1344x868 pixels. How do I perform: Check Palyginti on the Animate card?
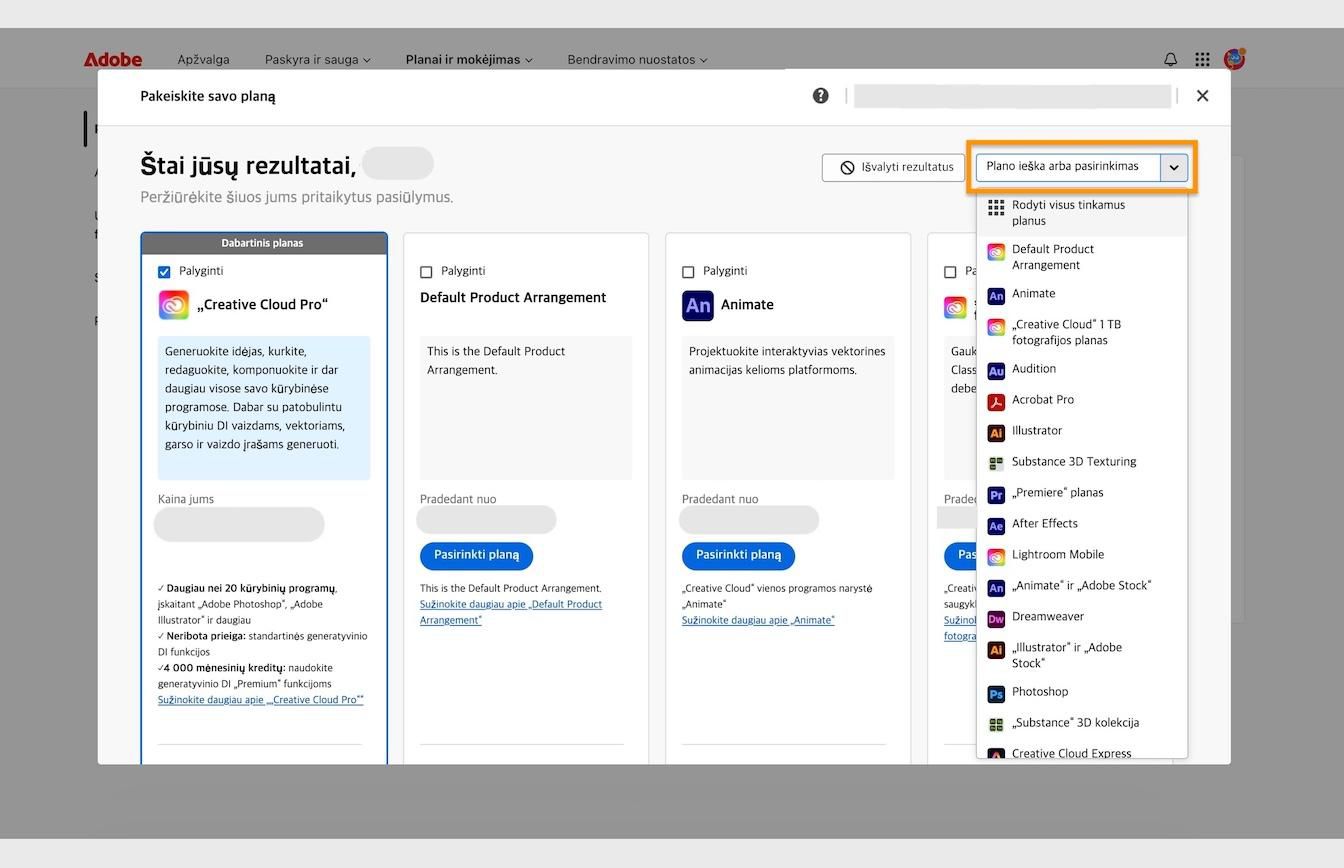pyautogui.click(x=688, y=272)
